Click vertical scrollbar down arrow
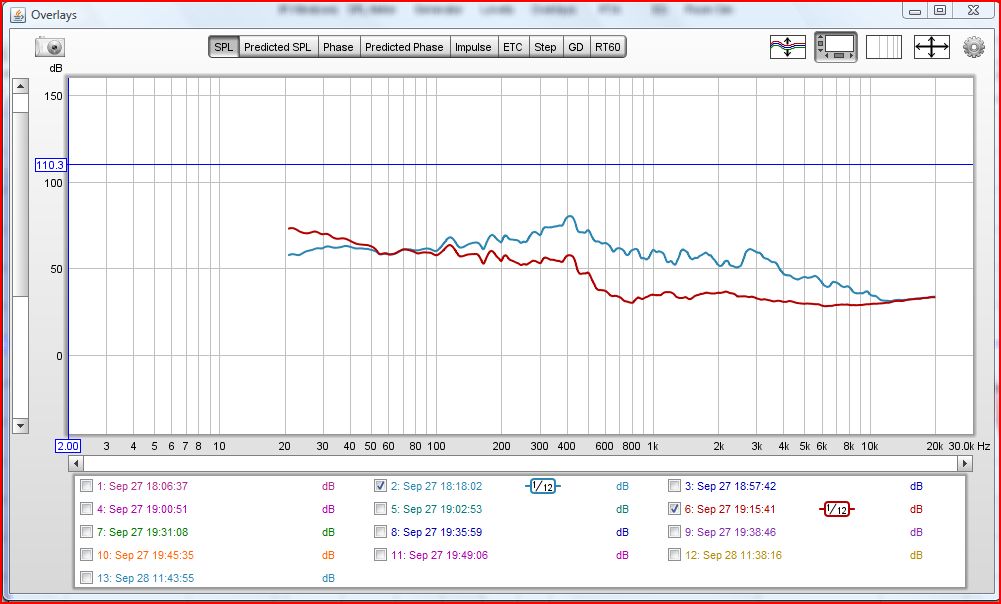The height and width of the screenshot is (604, 1001). coord(20,426)
